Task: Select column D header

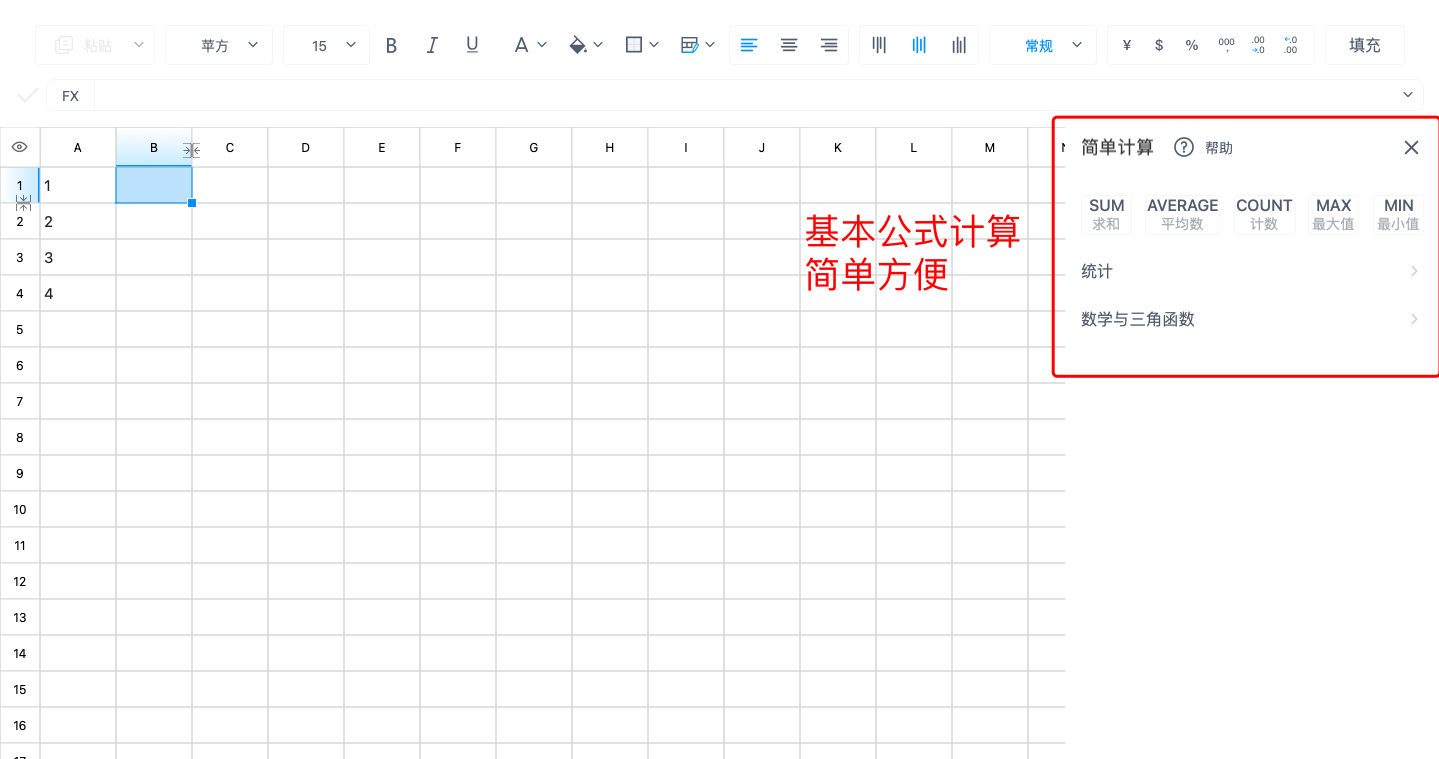Action: (306, 147)
